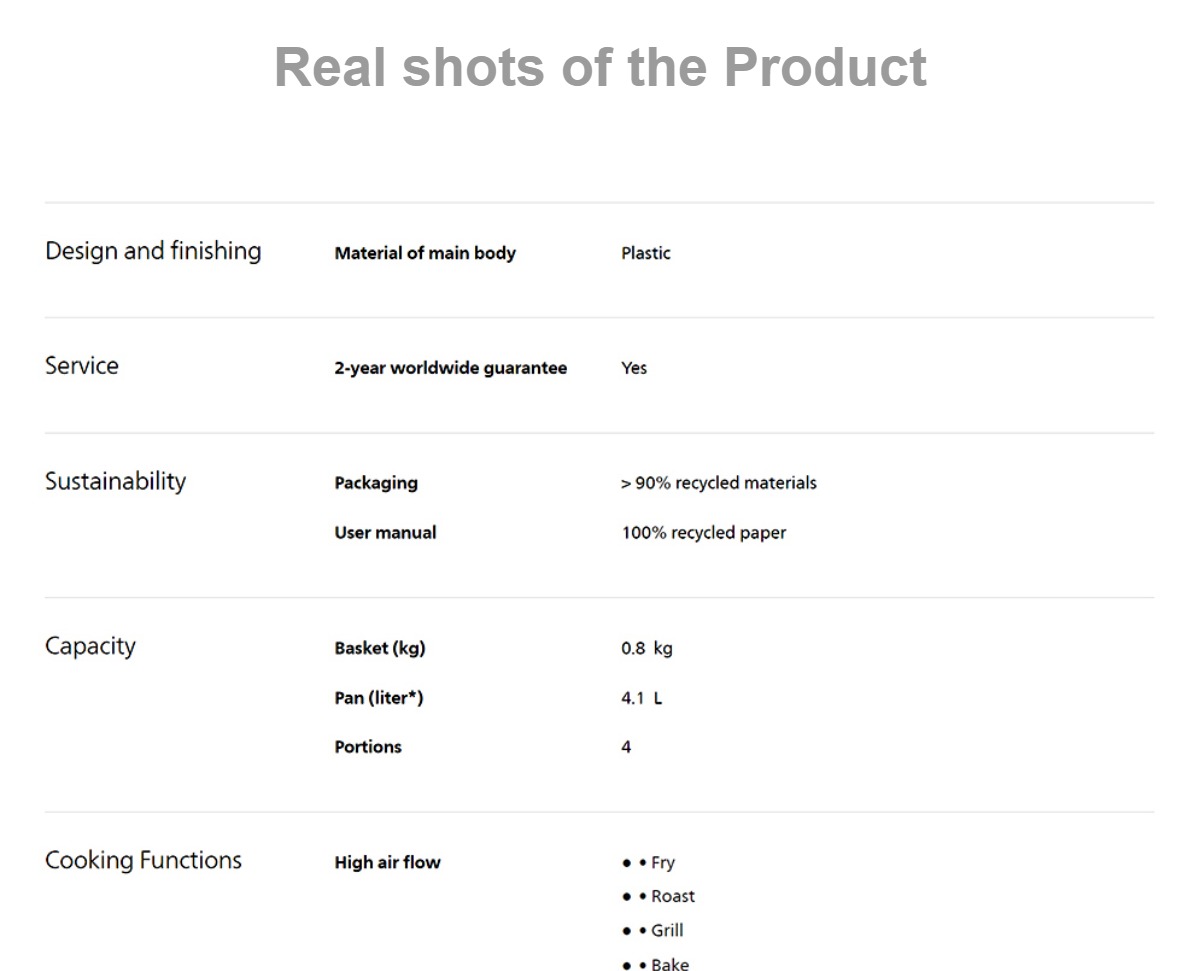Click the '4.1 L' pan value
Screen dimensions: 1200x971
tap(641, 698)
